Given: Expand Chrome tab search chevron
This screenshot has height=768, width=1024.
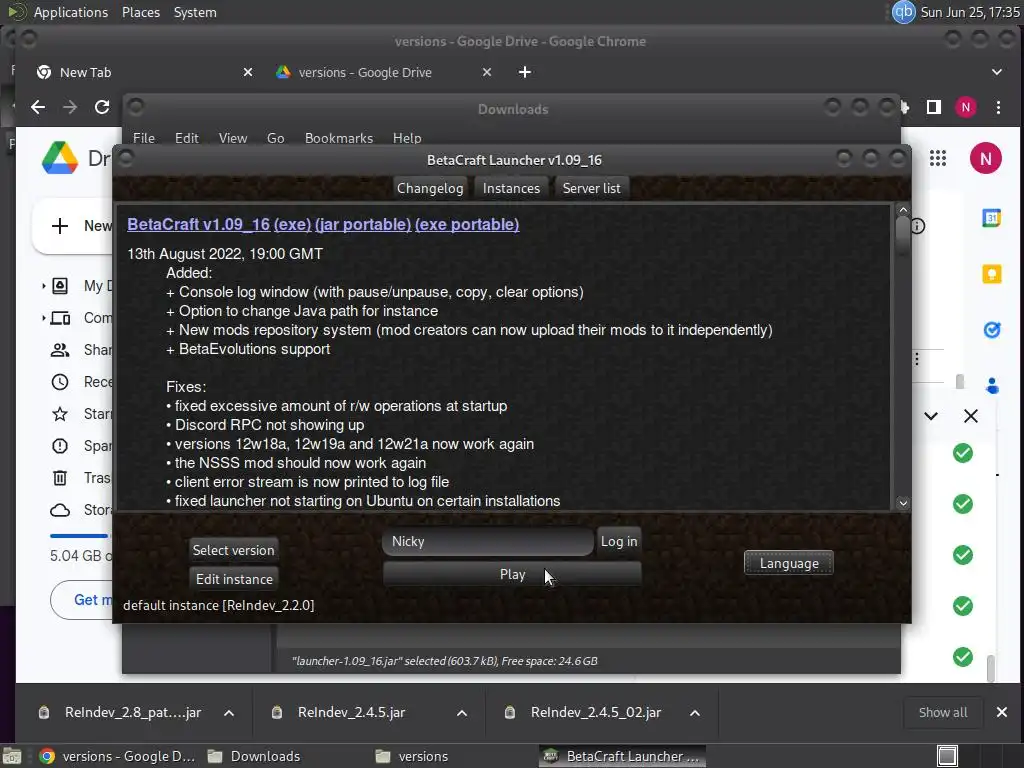Looking at the screenshot, I should [x=997, y=72].
